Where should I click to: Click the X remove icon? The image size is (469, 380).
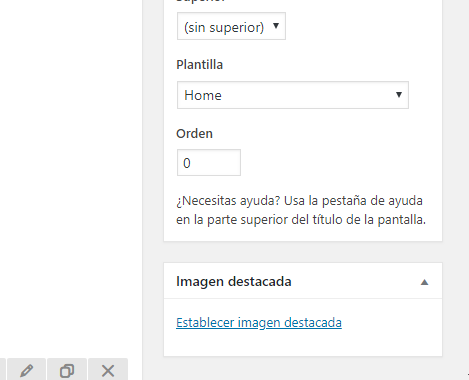pyautogui.click(x=108, y=370)
